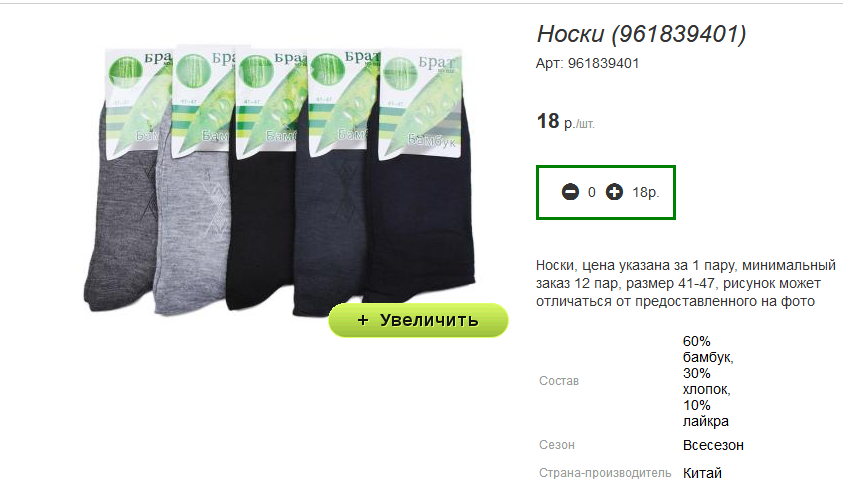Click the Китай country value
This screenshot has height=504, width=843.
pos(702,473)
